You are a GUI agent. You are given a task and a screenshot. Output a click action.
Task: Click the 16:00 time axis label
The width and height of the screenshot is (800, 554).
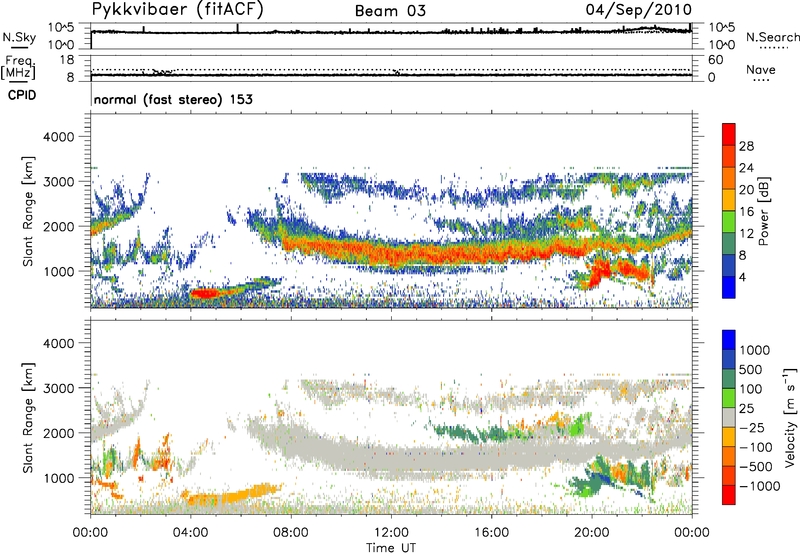491,533
